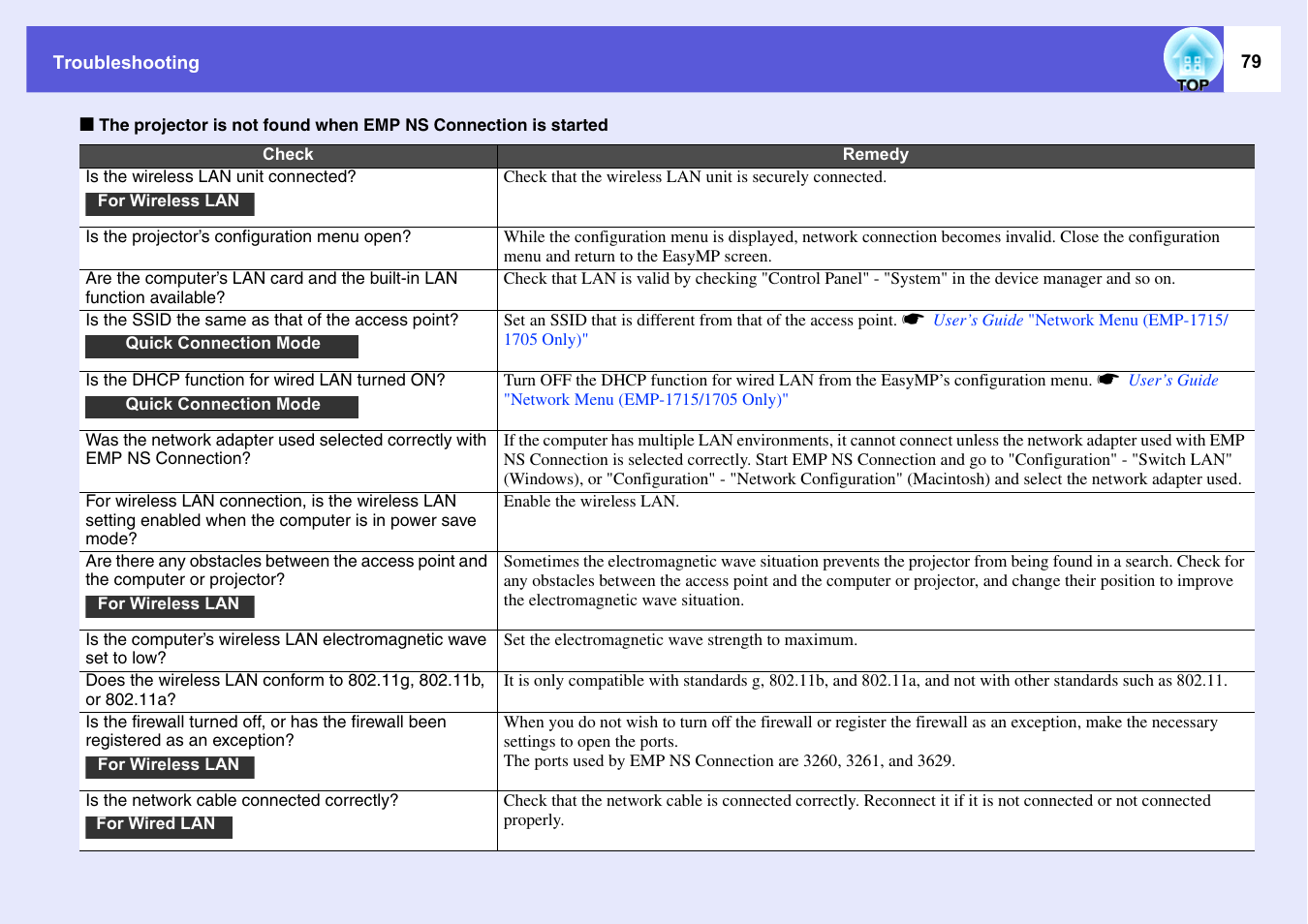
Task: Click 'Is the network cable connected correctly?' question
Action: (242, 801)
